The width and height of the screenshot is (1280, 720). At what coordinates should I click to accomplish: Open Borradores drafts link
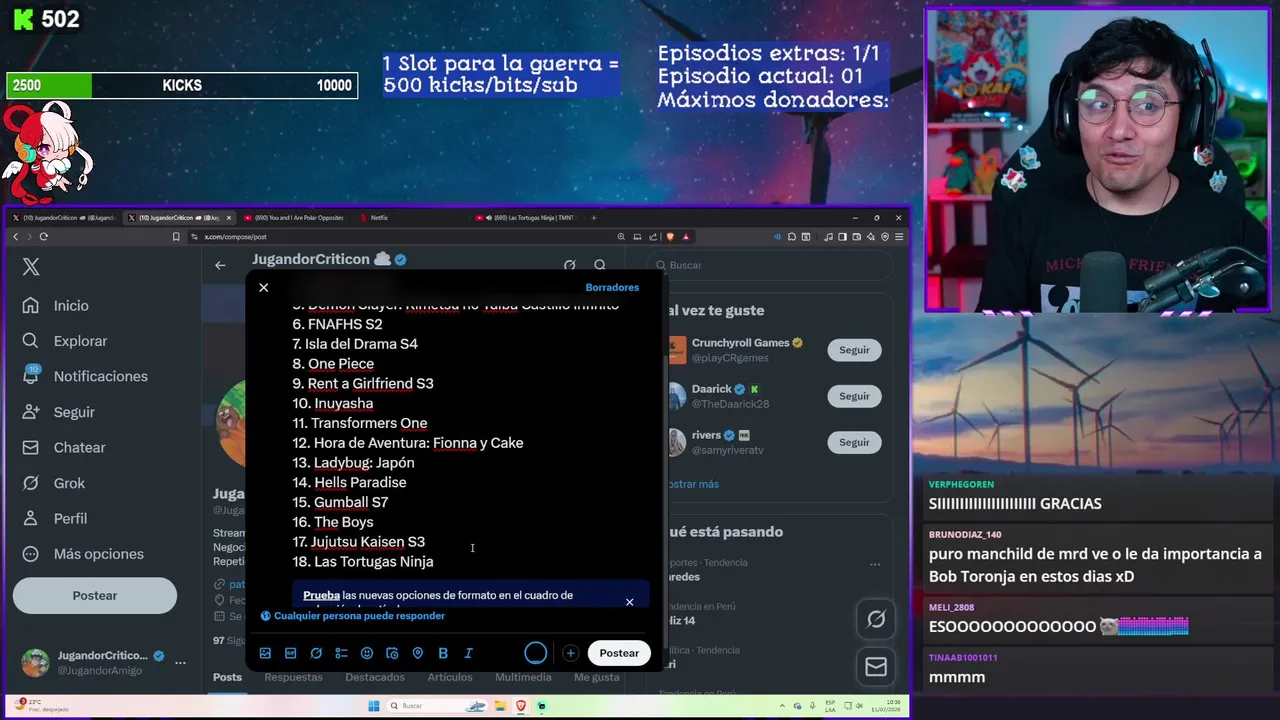pyautogui.click(x=612, y=287)
